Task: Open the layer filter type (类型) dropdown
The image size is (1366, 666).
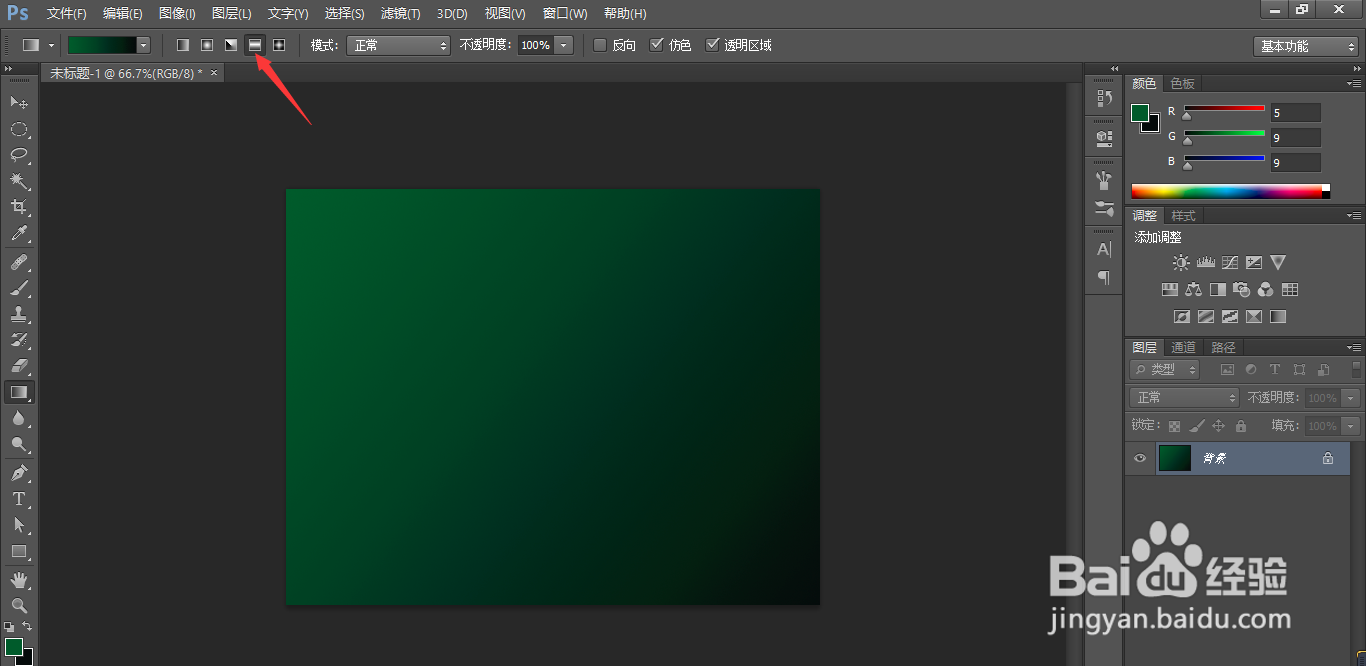Action: pyautogui.click(x=1164, y=369)
